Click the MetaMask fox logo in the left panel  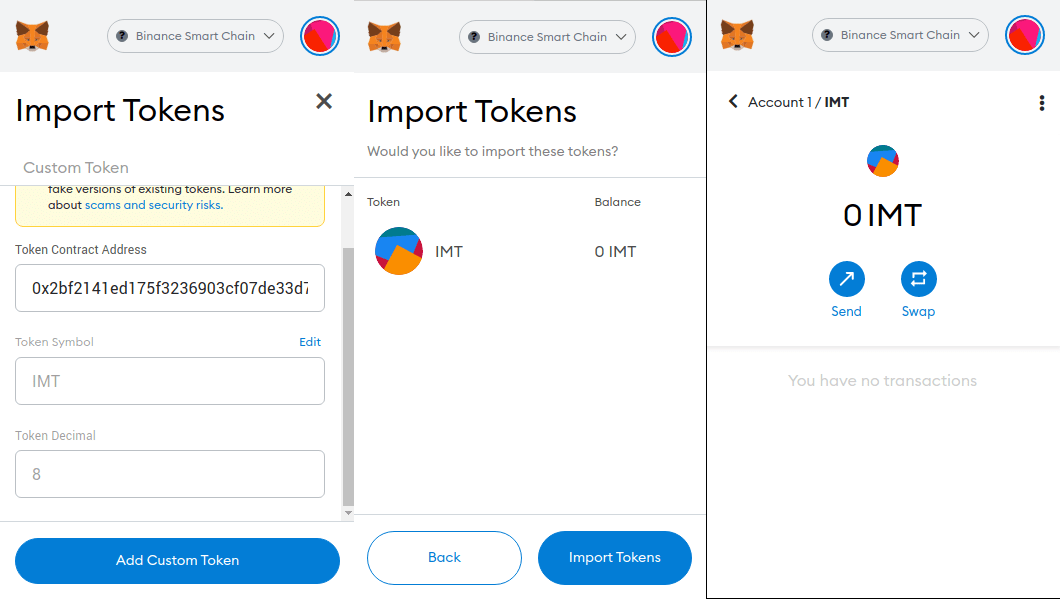pos(33,36)
